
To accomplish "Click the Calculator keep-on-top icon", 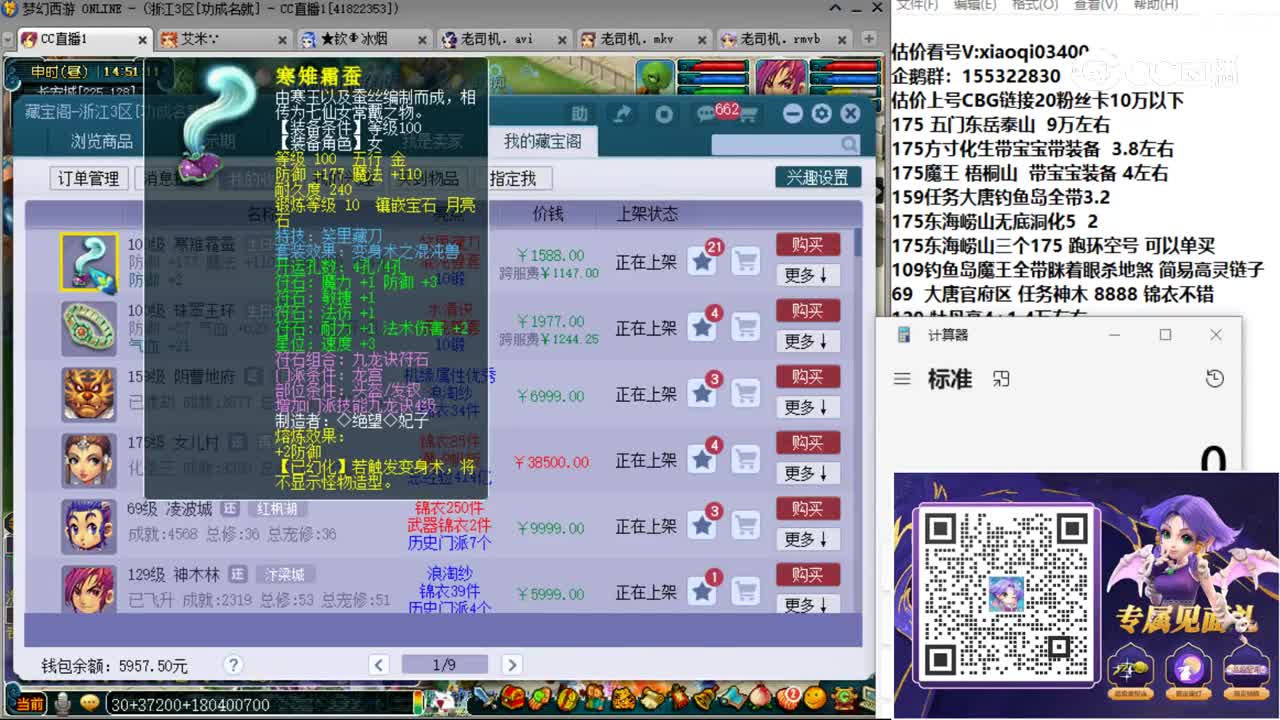I will pyautogui.click(x=1001, y=378).
